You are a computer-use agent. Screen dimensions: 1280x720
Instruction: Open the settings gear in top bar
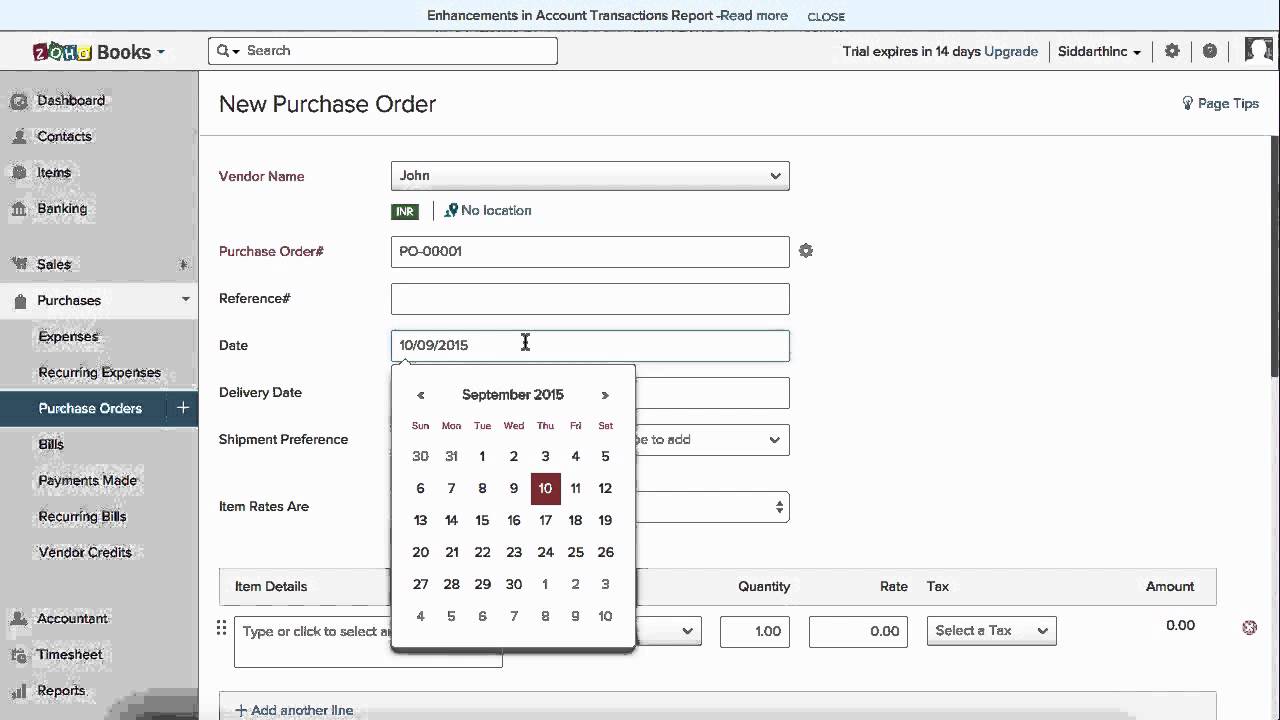[x=1172, y=51]
